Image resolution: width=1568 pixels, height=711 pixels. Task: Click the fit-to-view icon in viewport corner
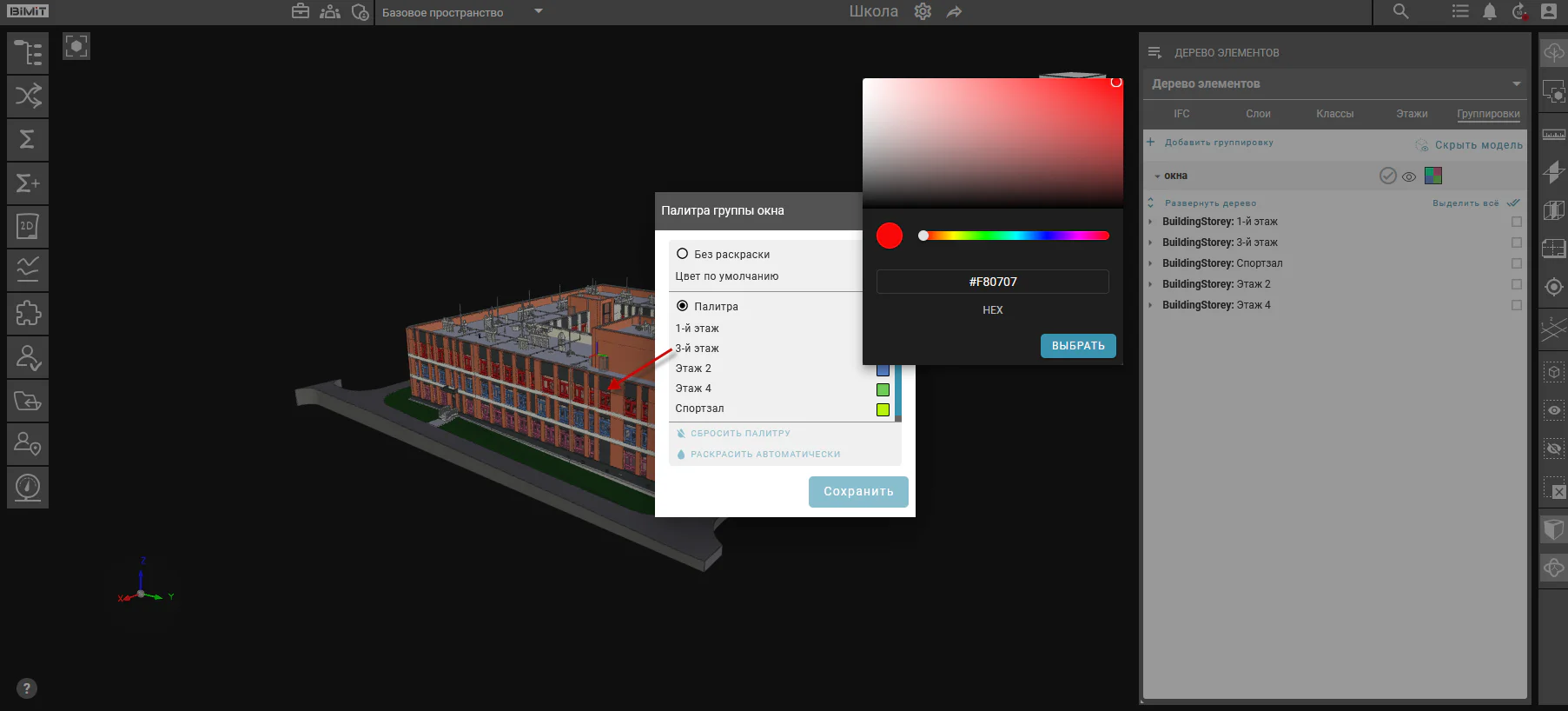click(76, 46)
